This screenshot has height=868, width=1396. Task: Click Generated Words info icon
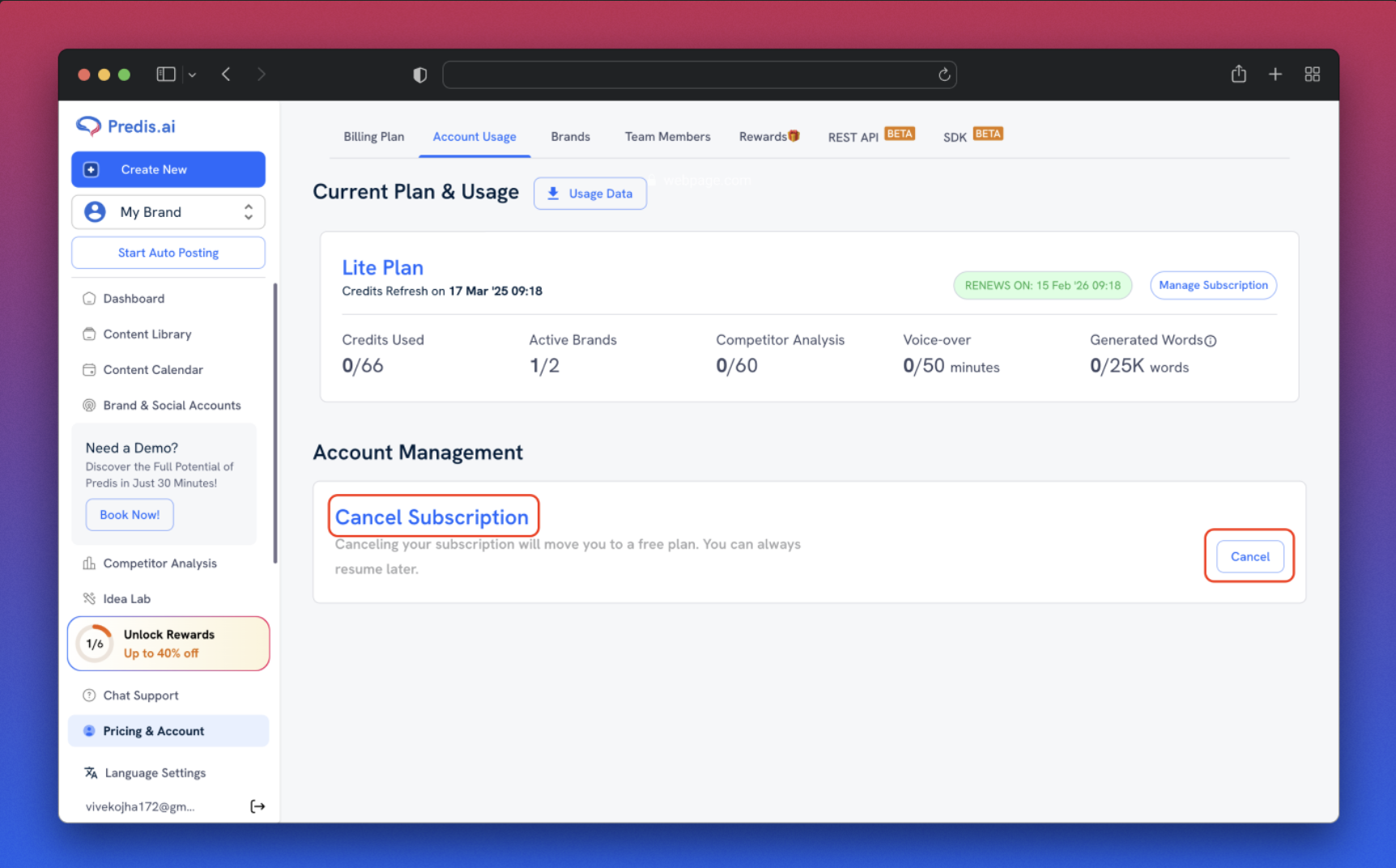(x=1211, y=341)
